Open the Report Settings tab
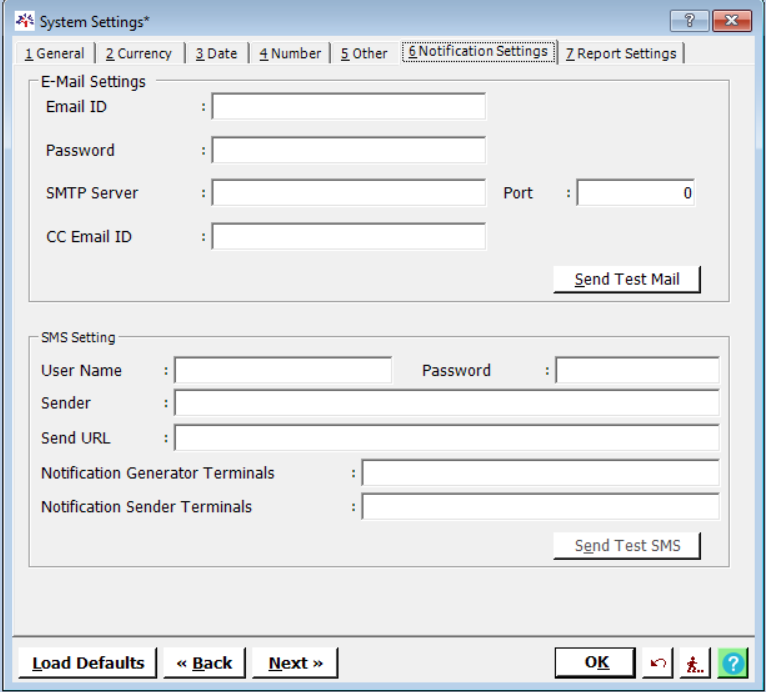This screenshot has width=766, height=692. 621,54
